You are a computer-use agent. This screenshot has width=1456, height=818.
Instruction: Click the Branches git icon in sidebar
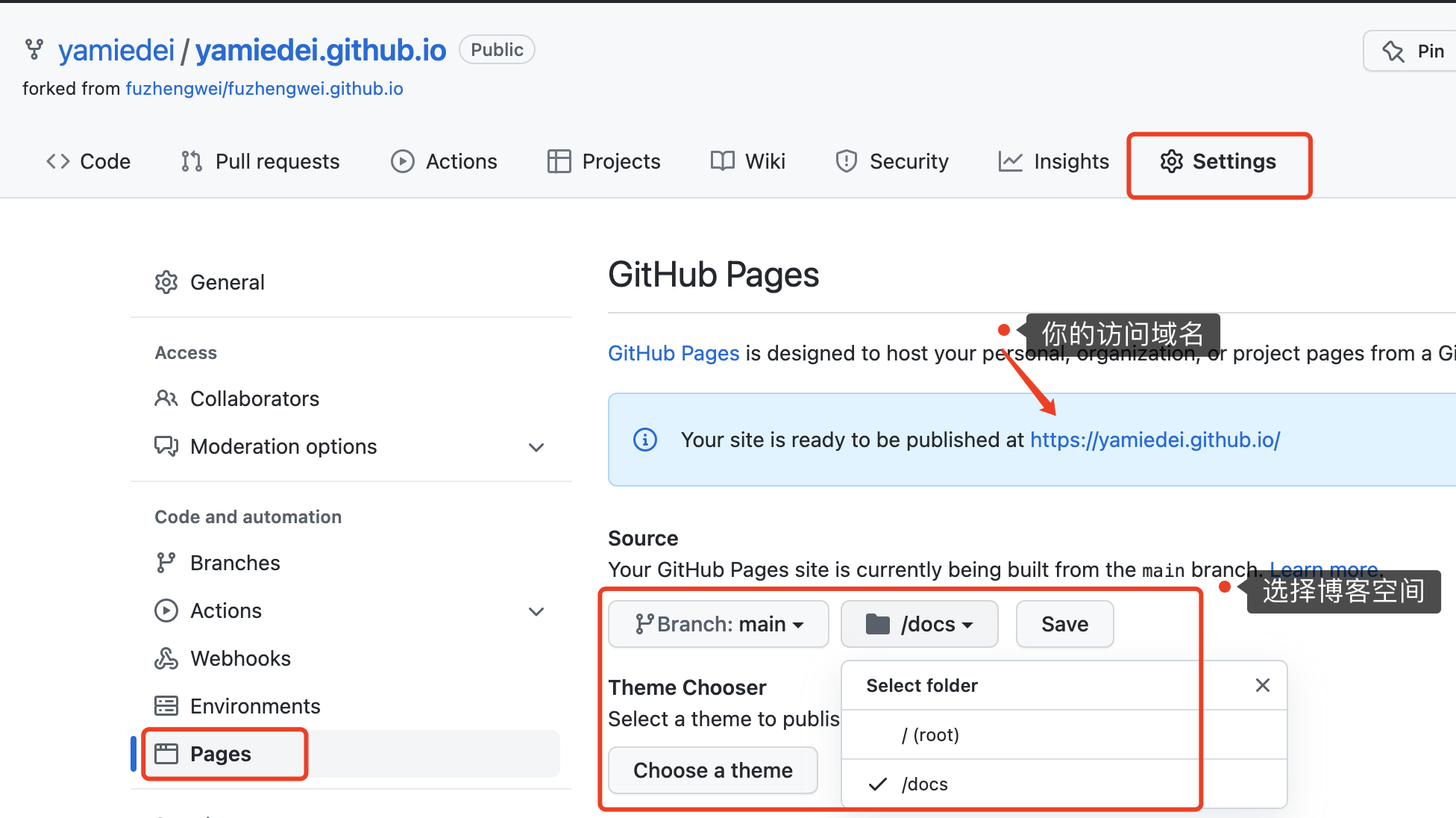[x=166, y=563]
